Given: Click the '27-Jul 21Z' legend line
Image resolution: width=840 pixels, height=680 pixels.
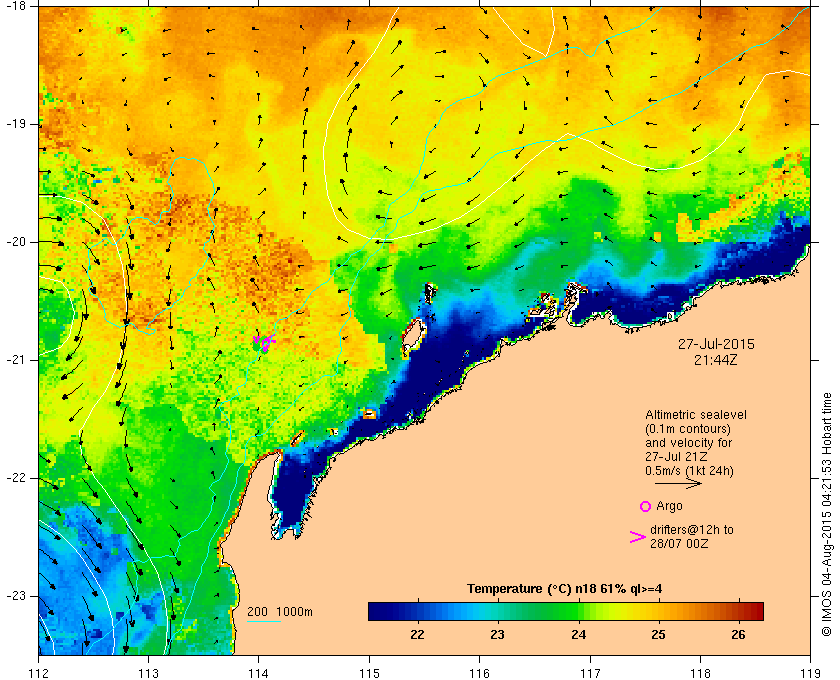Looking at the screenshot, I should point(676,457).
